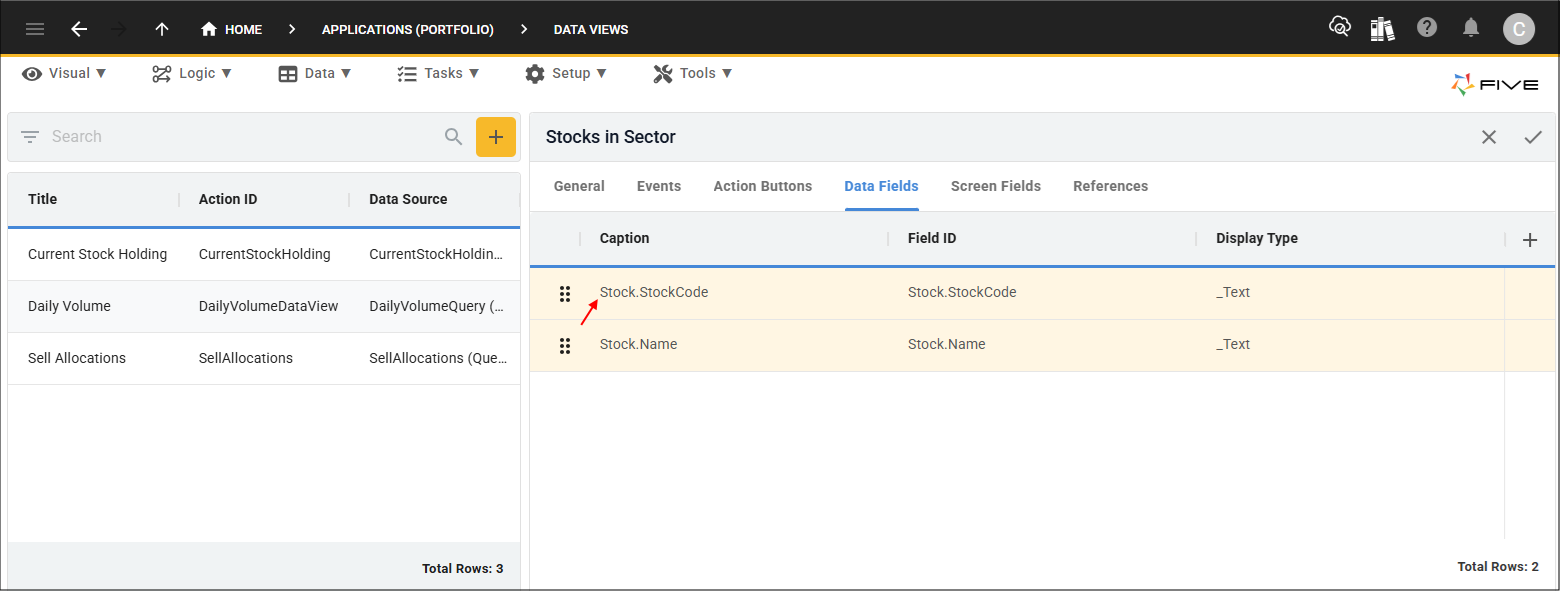Open the cloud deploy icon
This screenshot has width=1560, height=591.
click(1339, 28)
